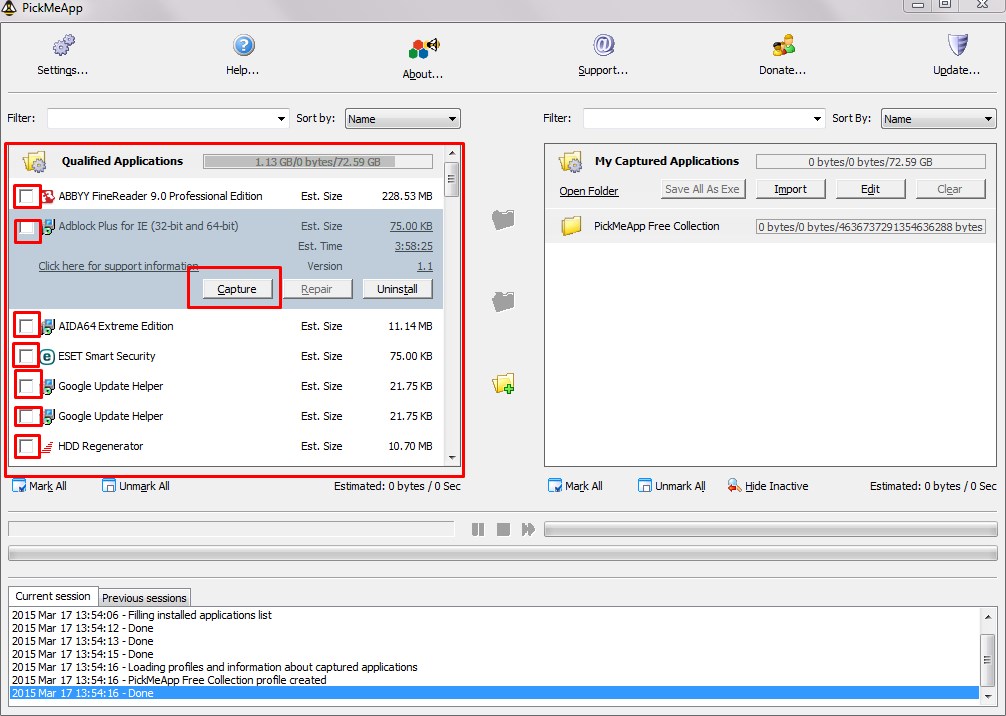The image size is (1006, 716).
Task: Select log line 'Filling installed applications list'
Action: (495, 615)
